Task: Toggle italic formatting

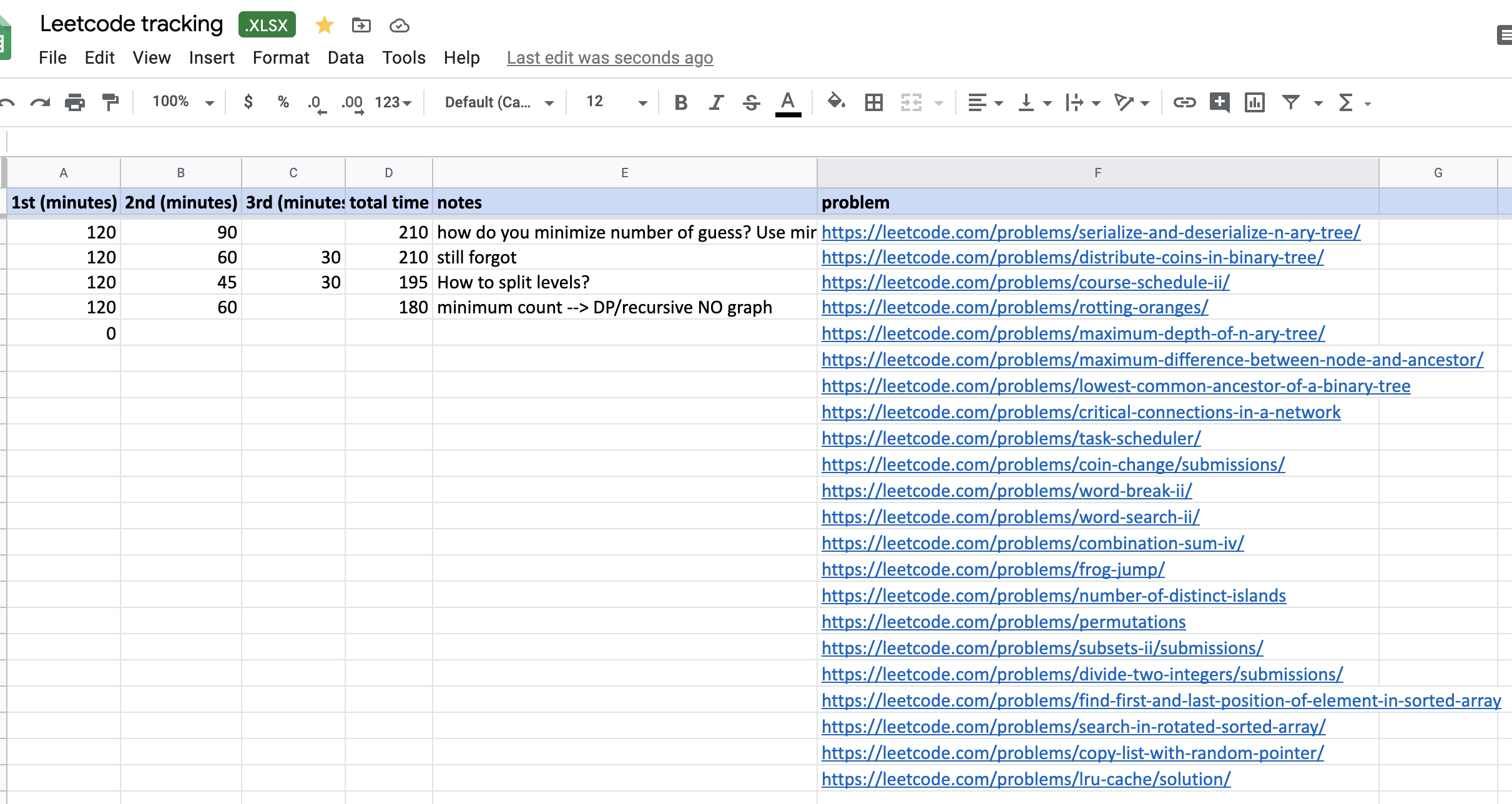Action: pyautogui.click(x=716, y=102)
